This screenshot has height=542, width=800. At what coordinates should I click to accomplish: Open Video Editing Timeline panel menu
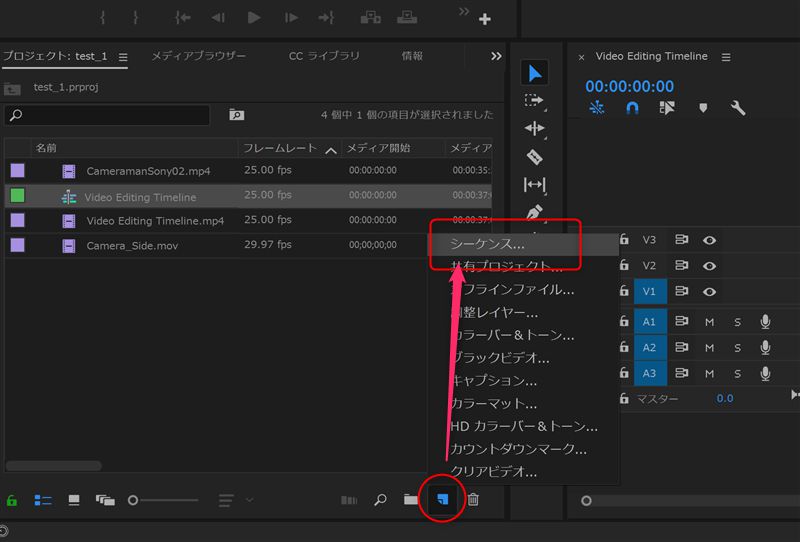[726, 58]
